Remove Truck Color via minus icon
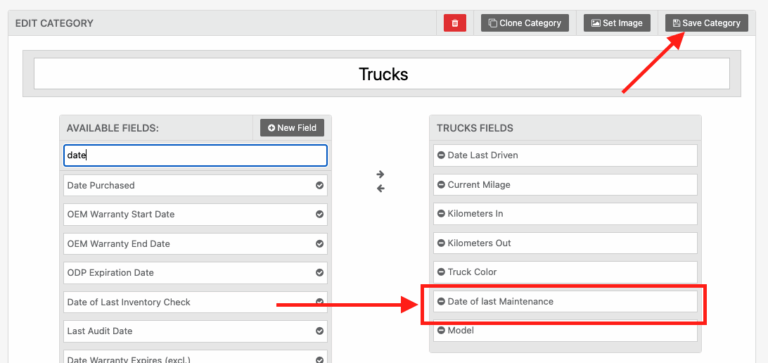This screenshot has height=363, width=768. coord(441,272)
